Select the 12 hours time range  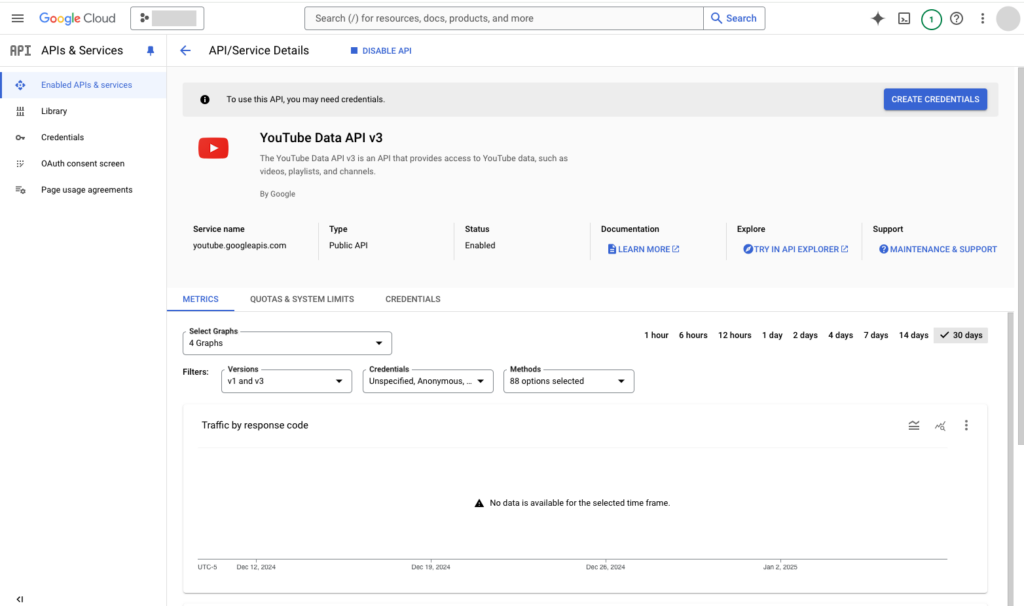tap(735, 335)
